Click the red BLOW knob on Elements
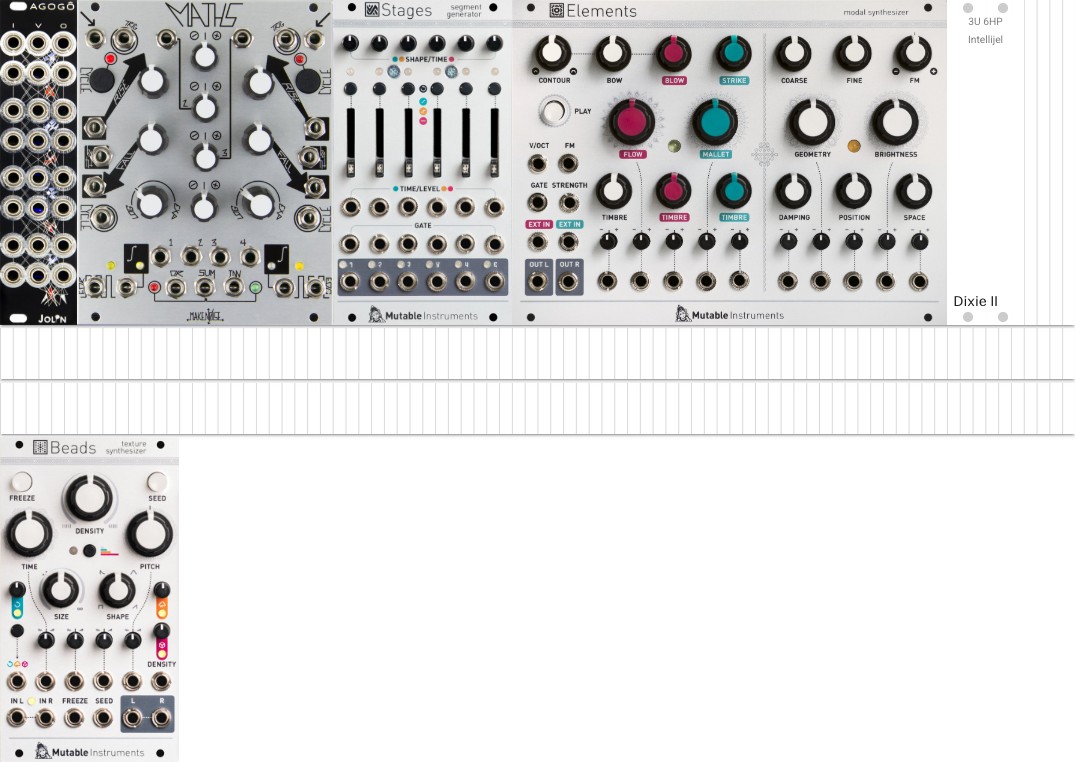The width and height of the screenshot is (1075, 762). click(x=673, y=54)
